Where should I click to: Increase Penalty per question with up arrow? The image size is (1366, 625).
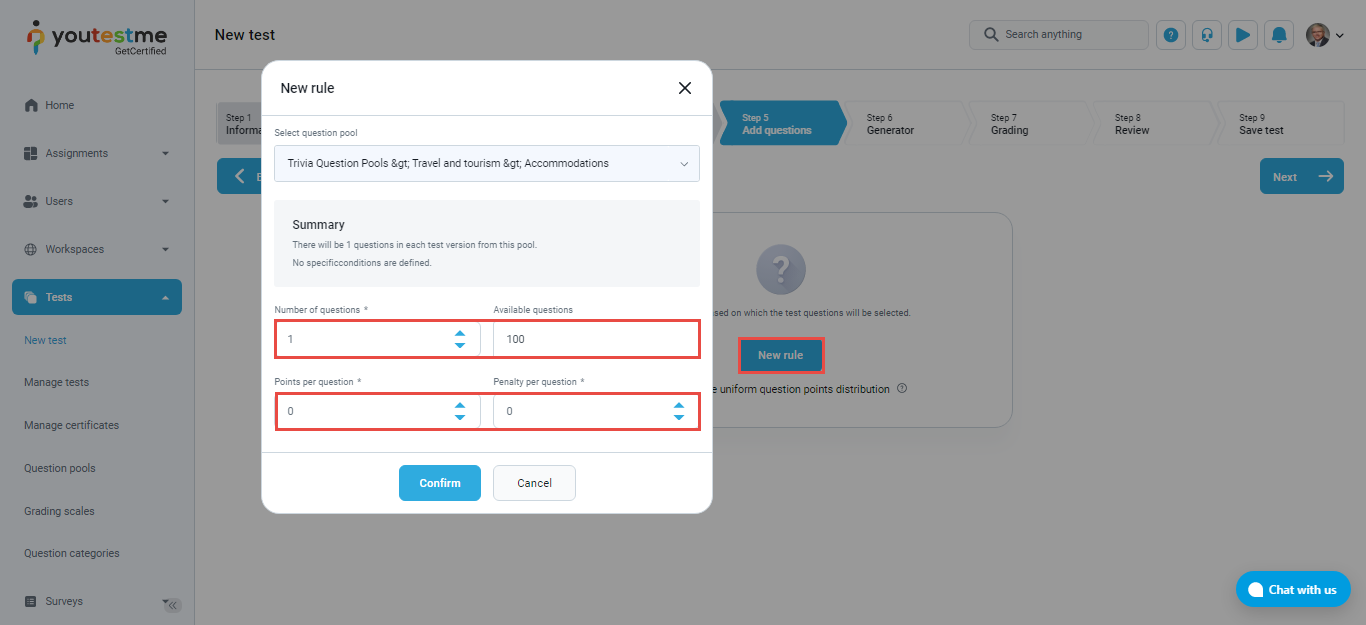tap(679, 405)
